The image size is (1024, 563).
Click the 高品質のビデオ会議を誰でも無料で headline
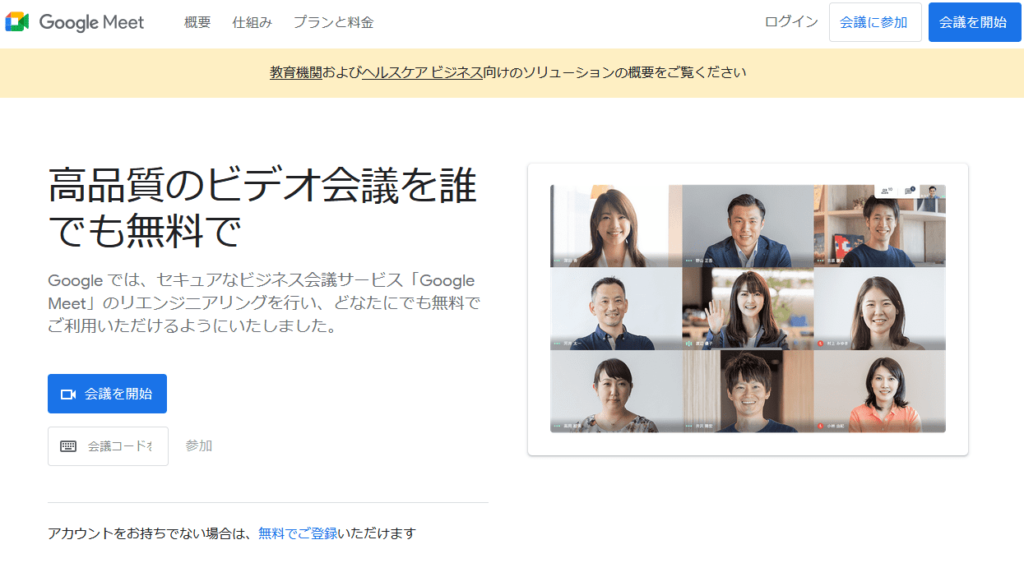click(x=263, y=208)
